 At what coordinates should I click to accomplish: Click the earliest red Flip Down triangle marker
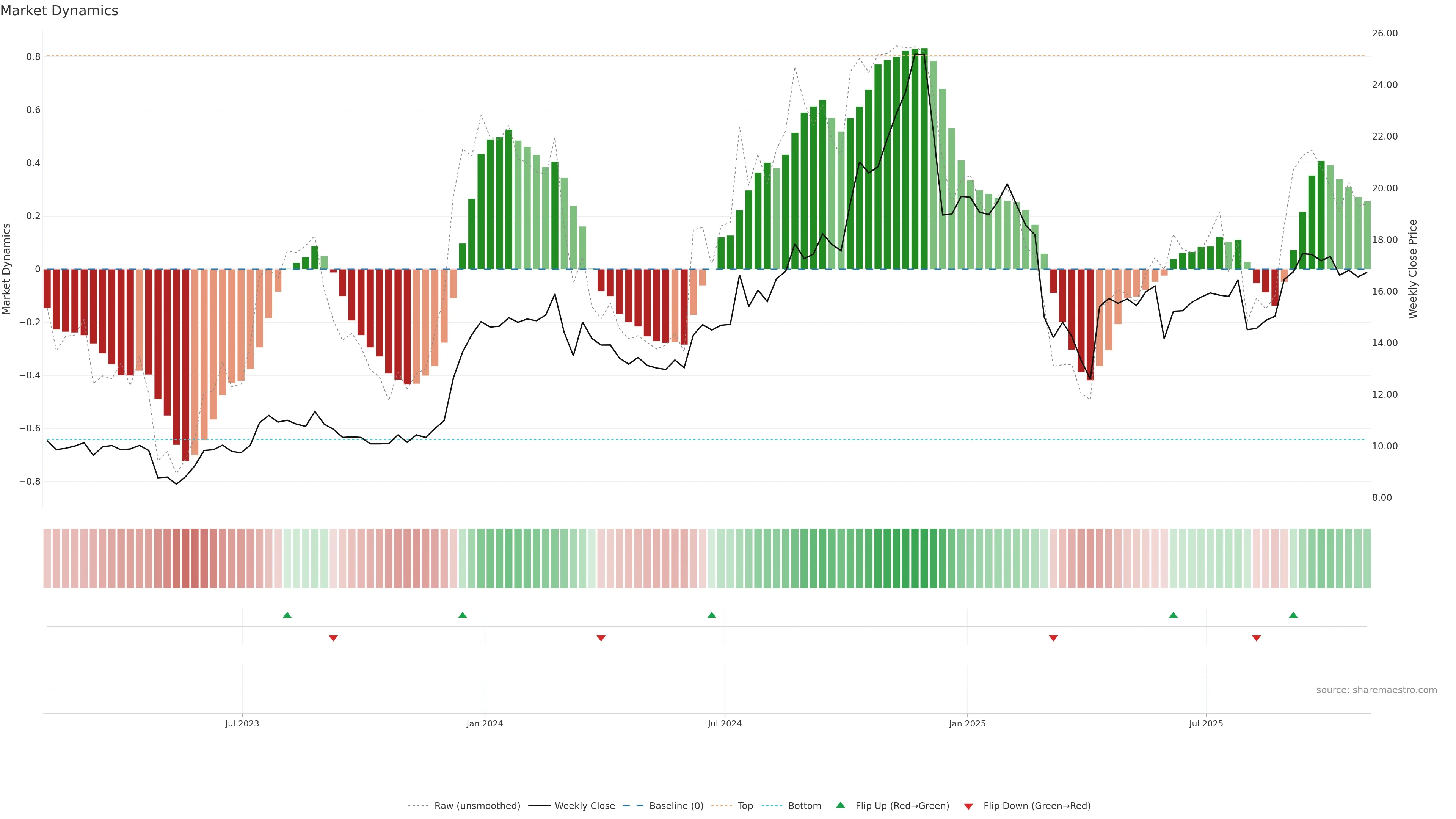click(x=334, y=638)
